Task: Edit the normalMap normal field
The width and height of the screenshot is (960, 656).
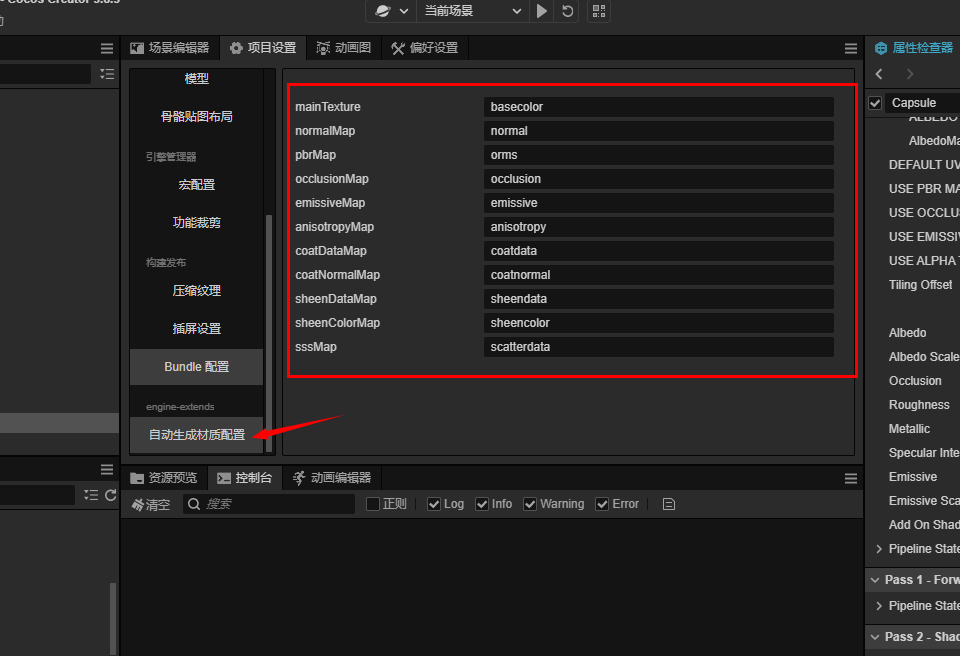Action: pyautogui.click(x=658, y=130)
